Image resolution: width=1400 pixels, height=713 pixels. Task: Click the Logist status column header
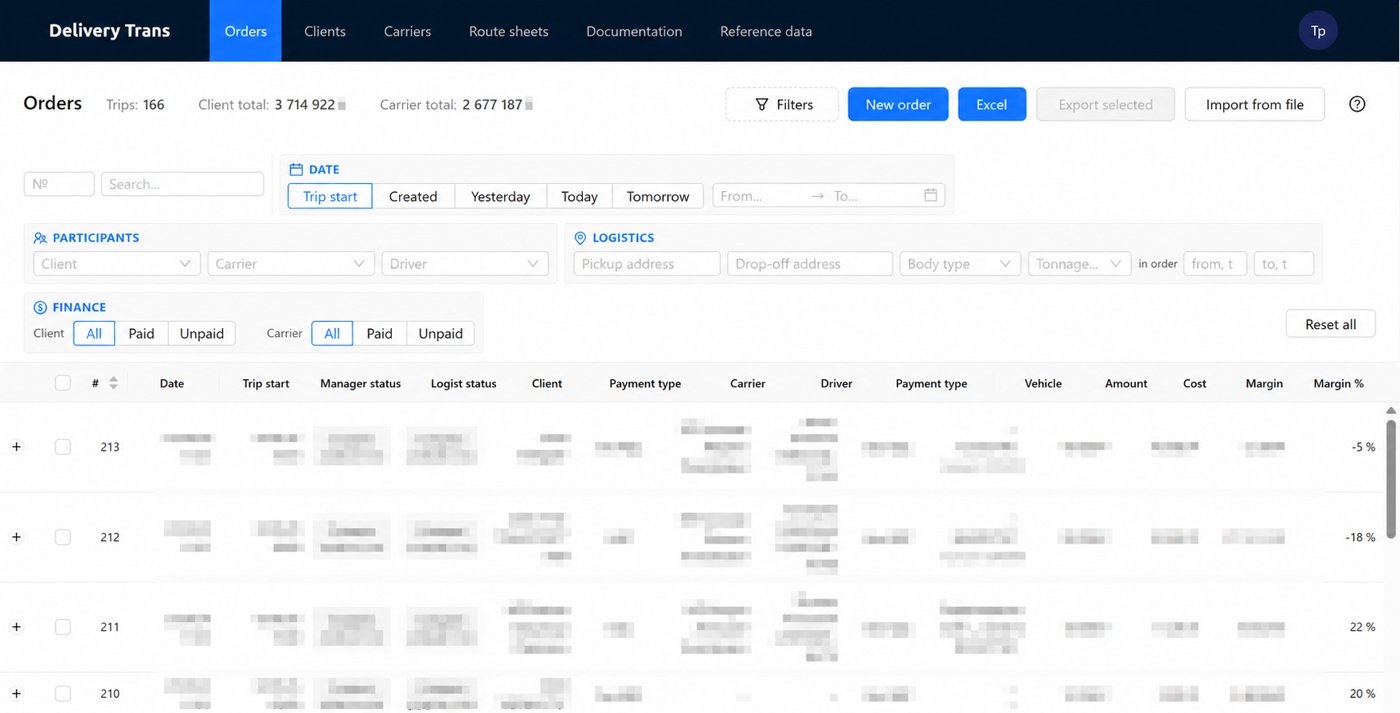pyautogui.click(x=463, y=383)
